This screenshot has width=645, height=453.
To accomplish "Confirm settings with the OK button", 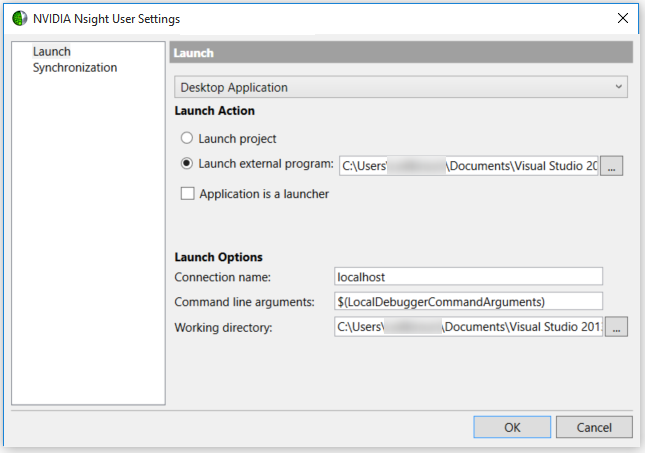I will (x=512, y=427).
